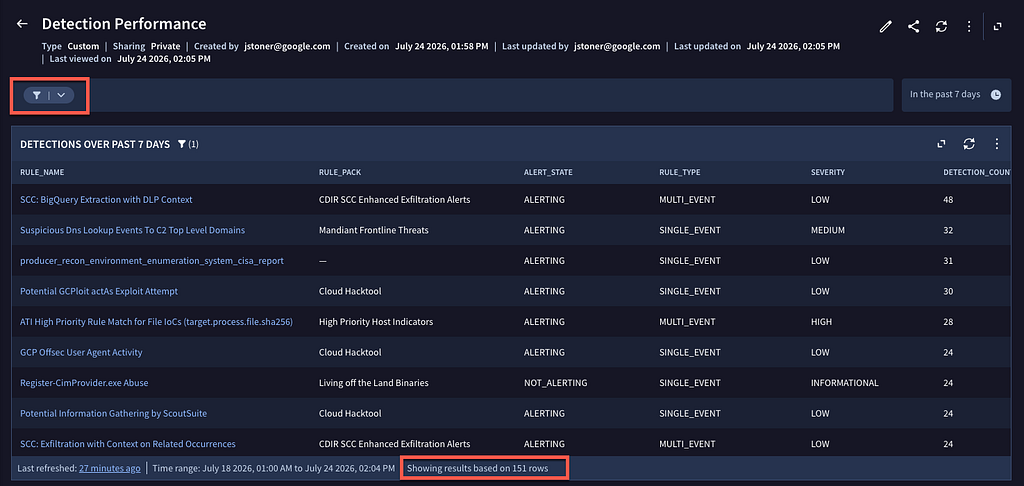Edit dashboard with the pencil icon
This screenshot has width=1024, height=486.
(x=886, y=26)
